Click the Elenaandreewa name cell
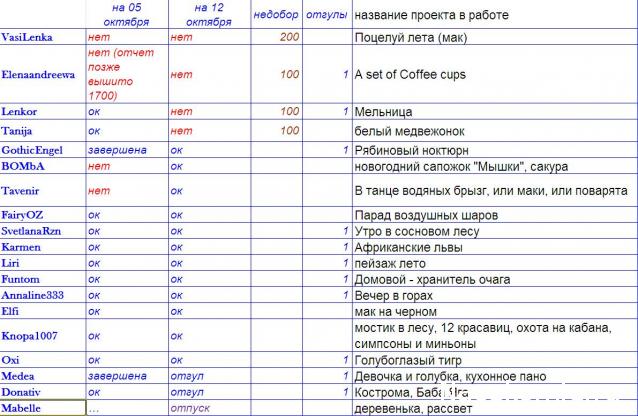638x416 pixels. pyautogui.click(x=41, y=74)
